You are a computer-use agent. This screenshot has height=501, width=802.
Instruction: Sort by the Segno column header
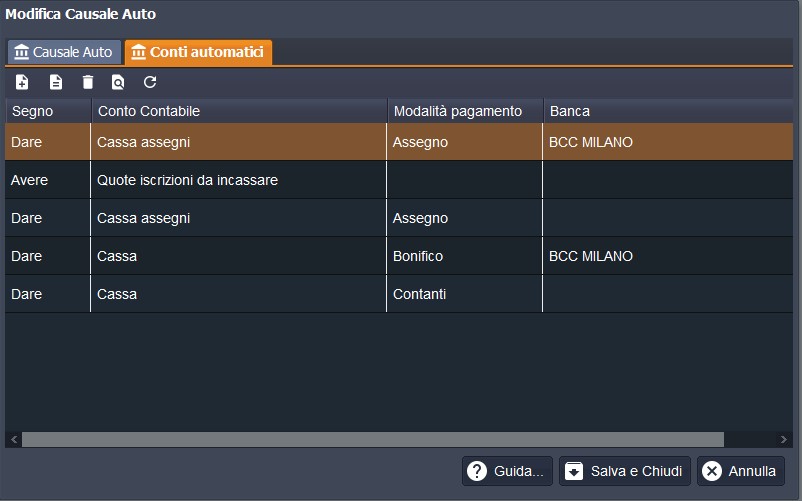[x=48, y=111]
